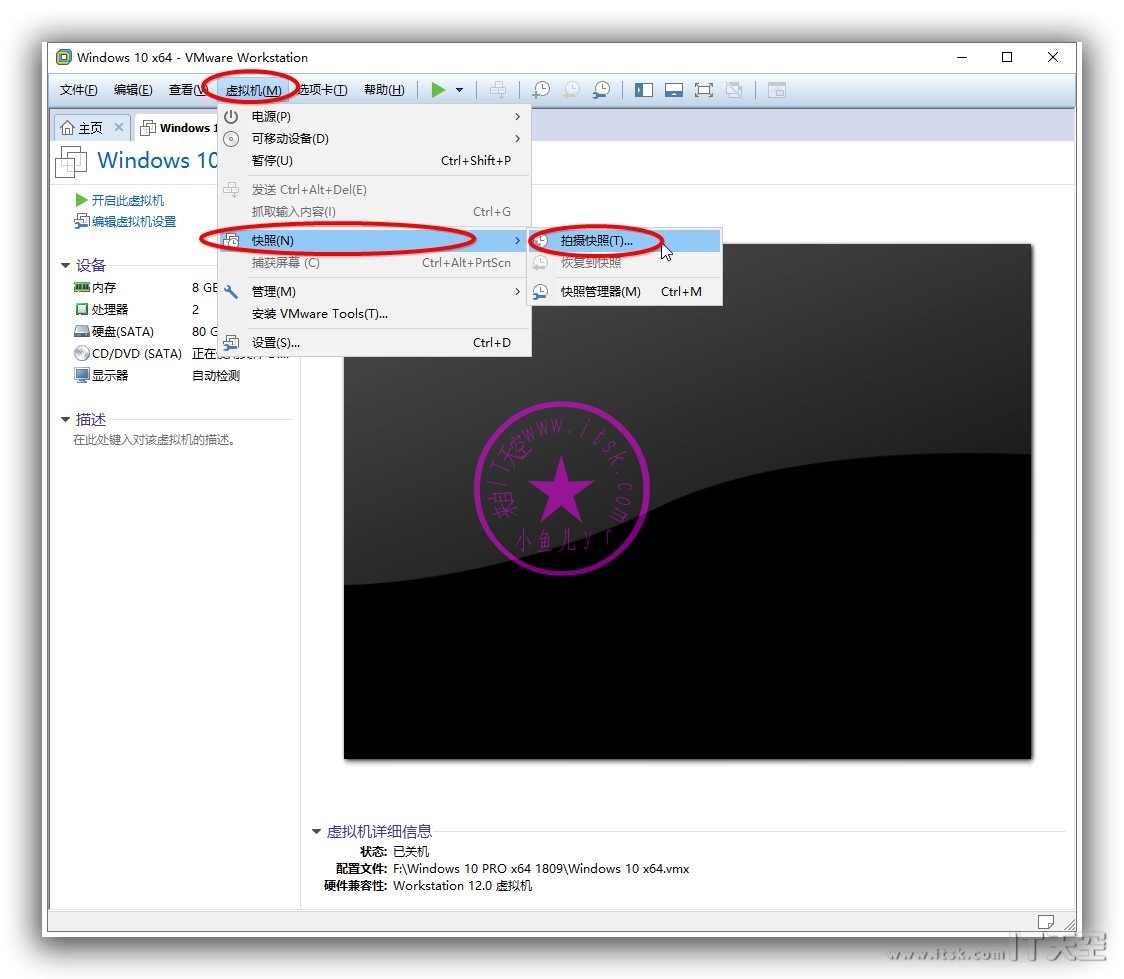Click the settings icon beside 设置(S)
The height and width of the screenshot is (979, 1124).
(x=231, y=343)
